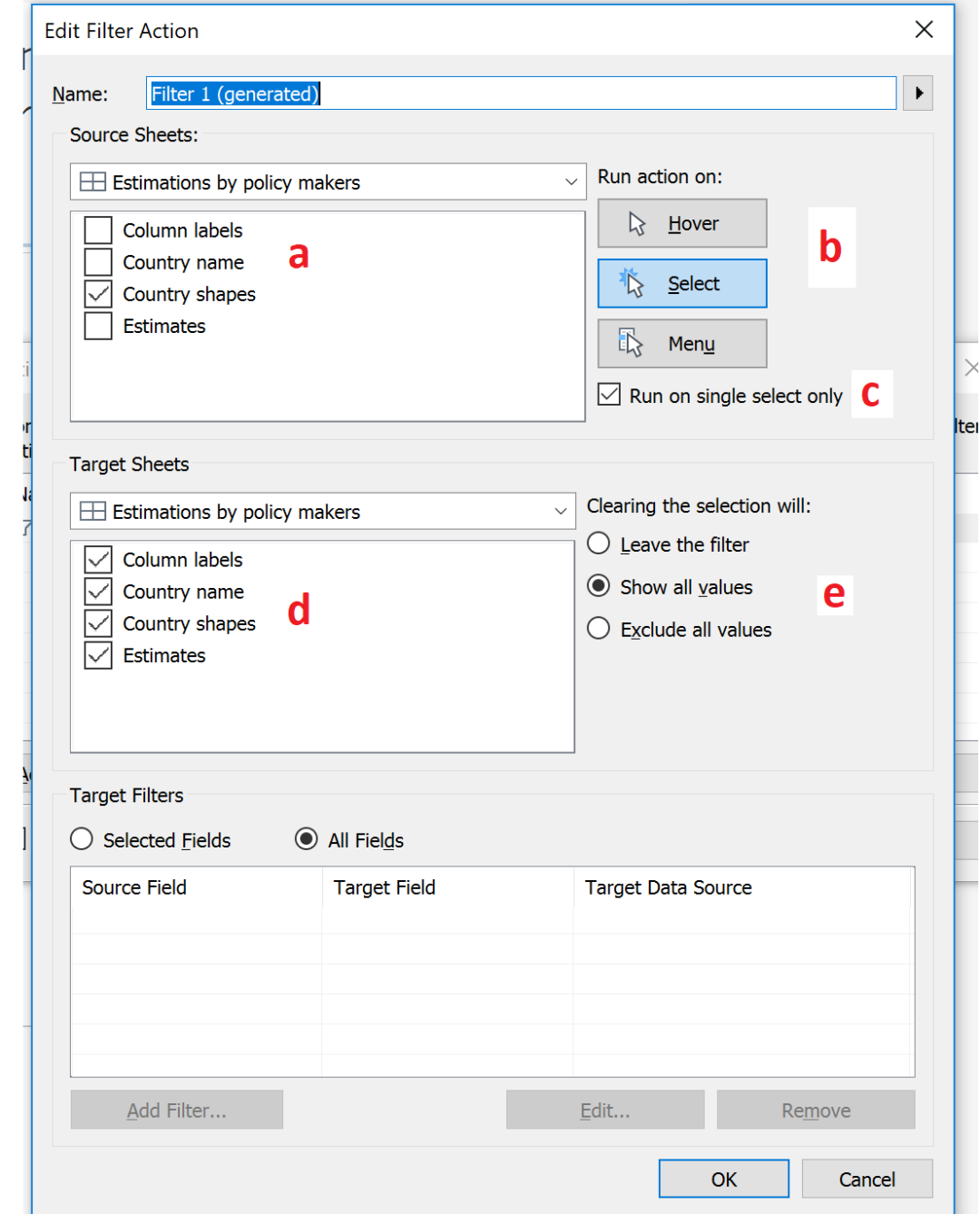The image size is (980, 1214).
Task: Switch Target Filters to Selected Fields
Action: pyautogui.click(x=82, y=839)
